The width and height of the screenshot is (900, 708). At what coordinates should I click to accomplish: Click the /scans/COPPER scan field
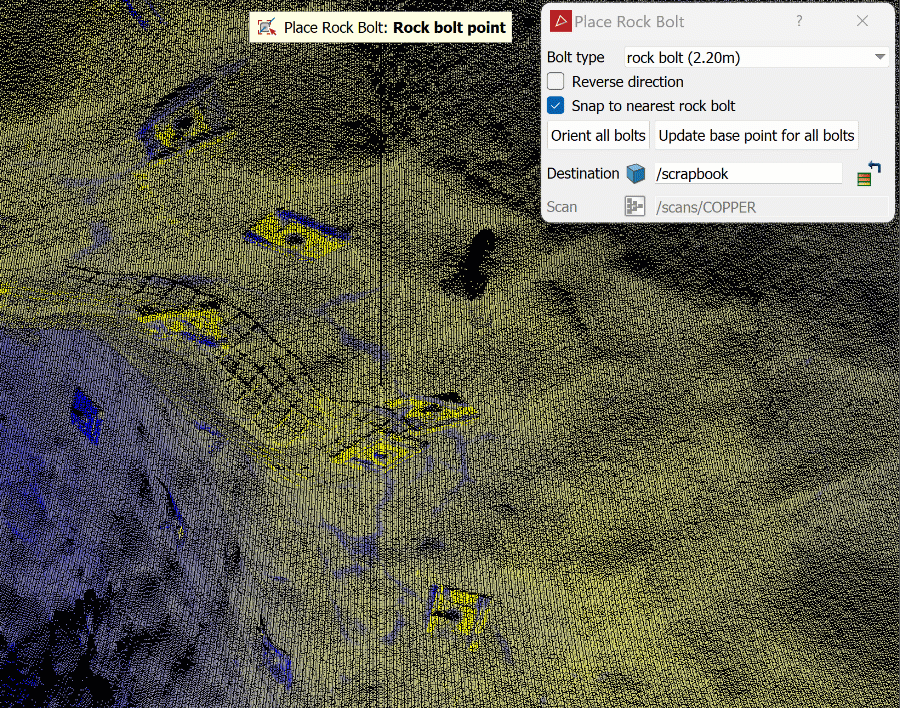(x=770, y=207)
